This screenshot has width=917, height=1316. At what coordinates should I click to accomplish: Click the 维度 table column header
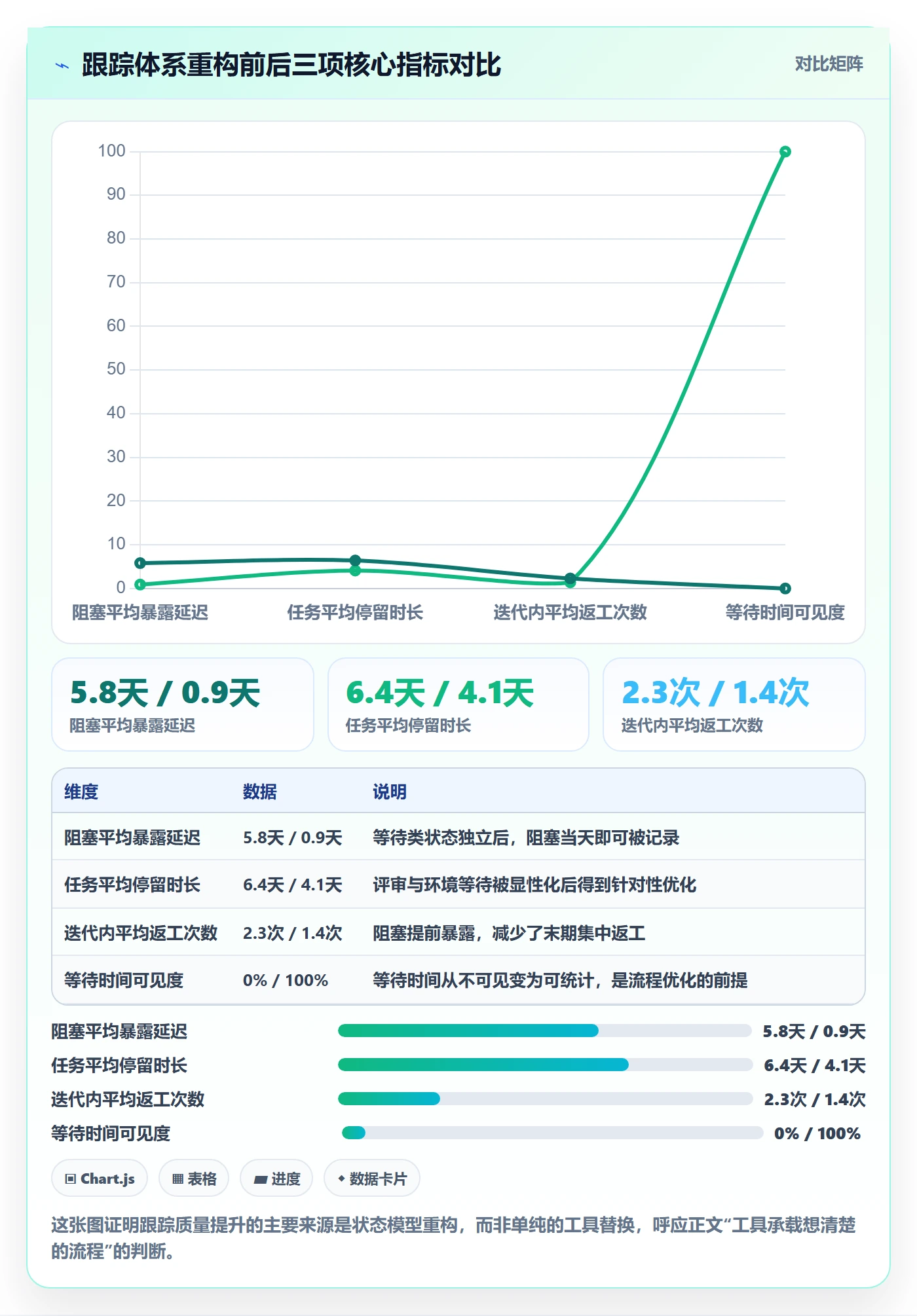[x=81, y=792]
